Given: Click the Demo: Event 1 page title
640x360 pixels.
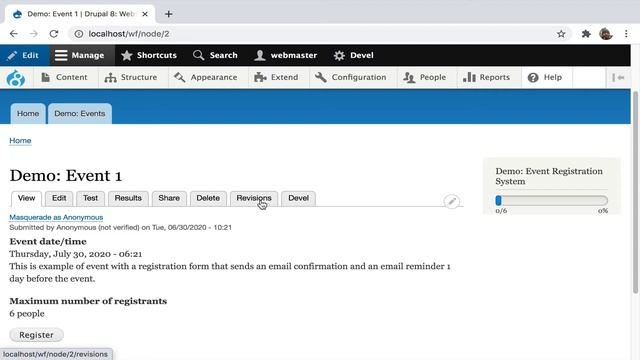Looking at the screenshot, I should (66, 176).
